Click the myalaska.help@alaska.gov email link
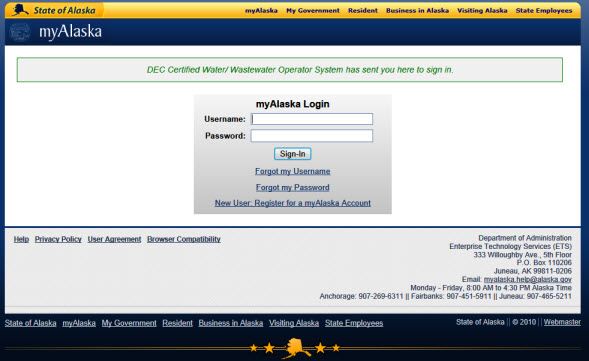 528,279
